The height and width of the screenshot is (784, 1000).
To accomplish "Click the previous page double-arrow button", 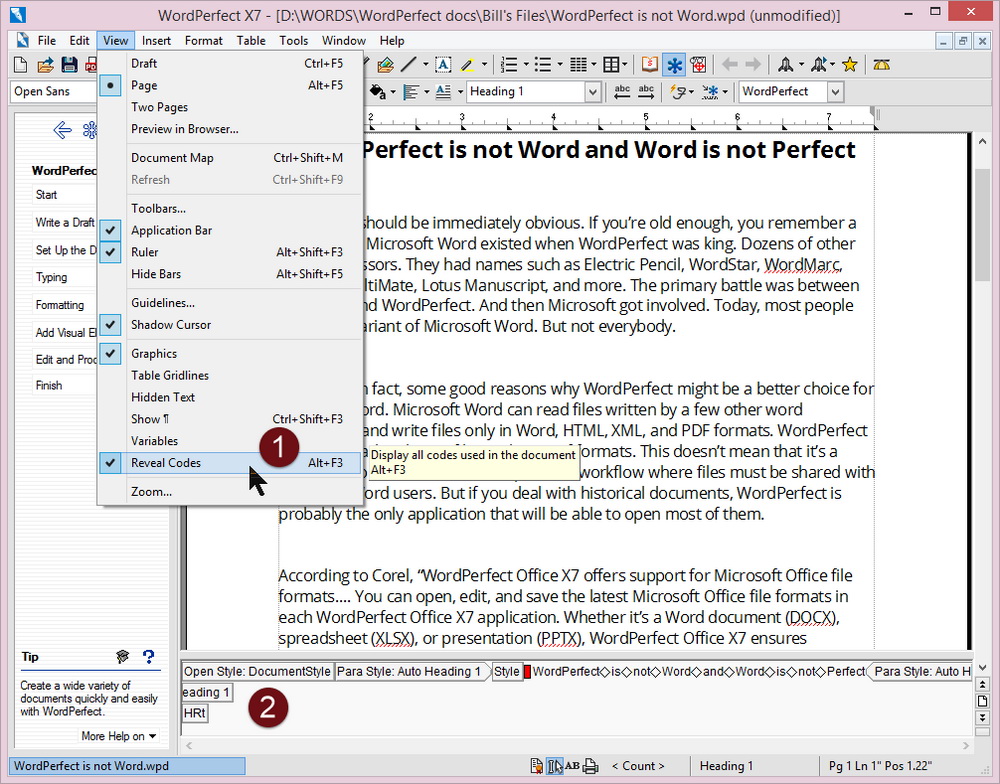I will pos(982,684).
